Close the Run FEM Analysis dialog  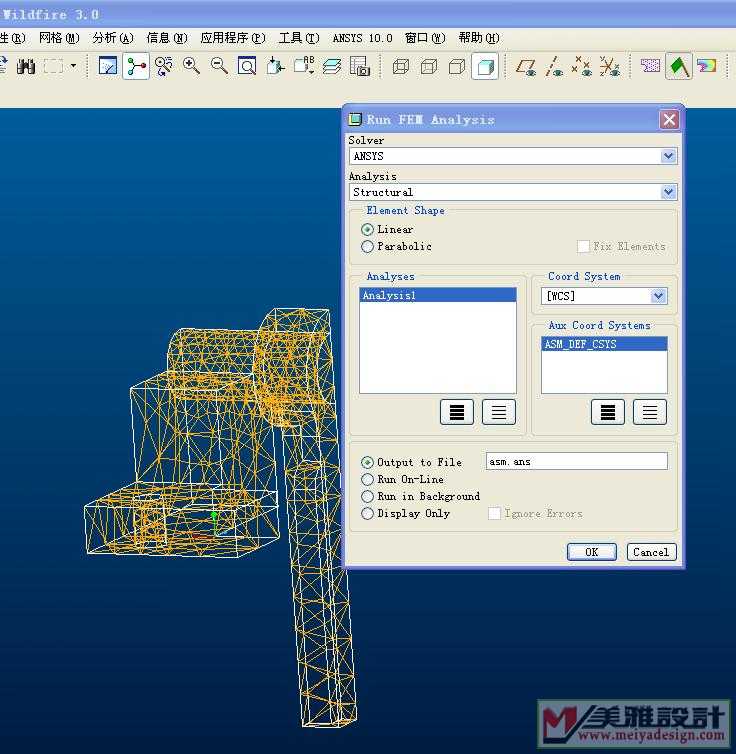click(x=669, y=119)
